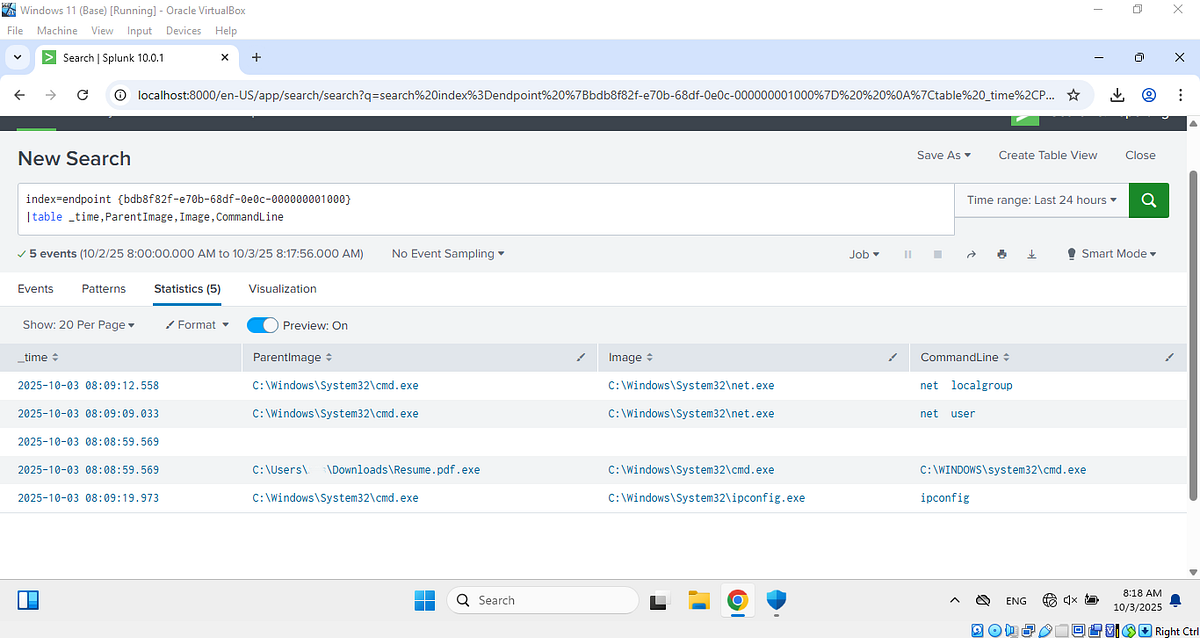View site information icon in address bar
Viewport: 1200px width, 638px height.
pyautogui.click(x=119, y=96)
